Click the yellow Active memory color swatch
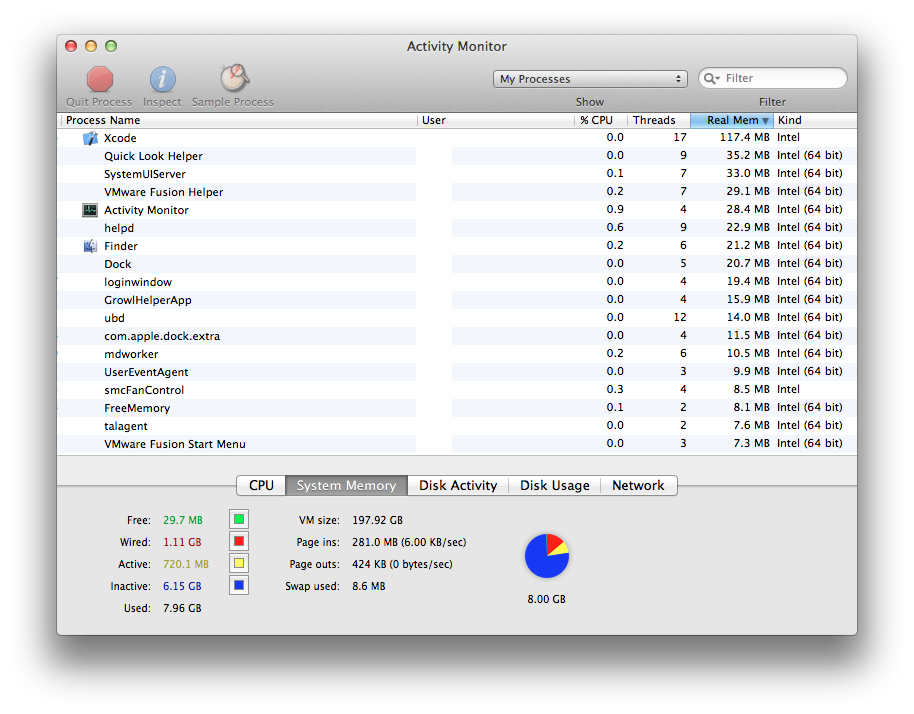Screen dimensions: 914x714 239,564
